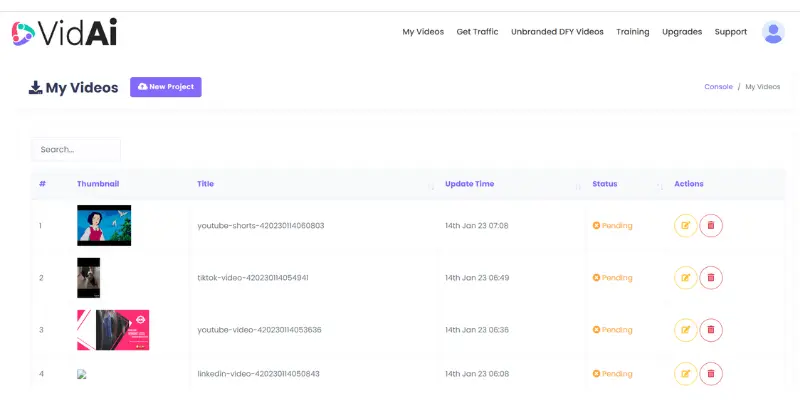Viewport: 800px width, 400px height.
Task: Edit the tiktok-video-420230114054941 project
Action: coord(686,278)
